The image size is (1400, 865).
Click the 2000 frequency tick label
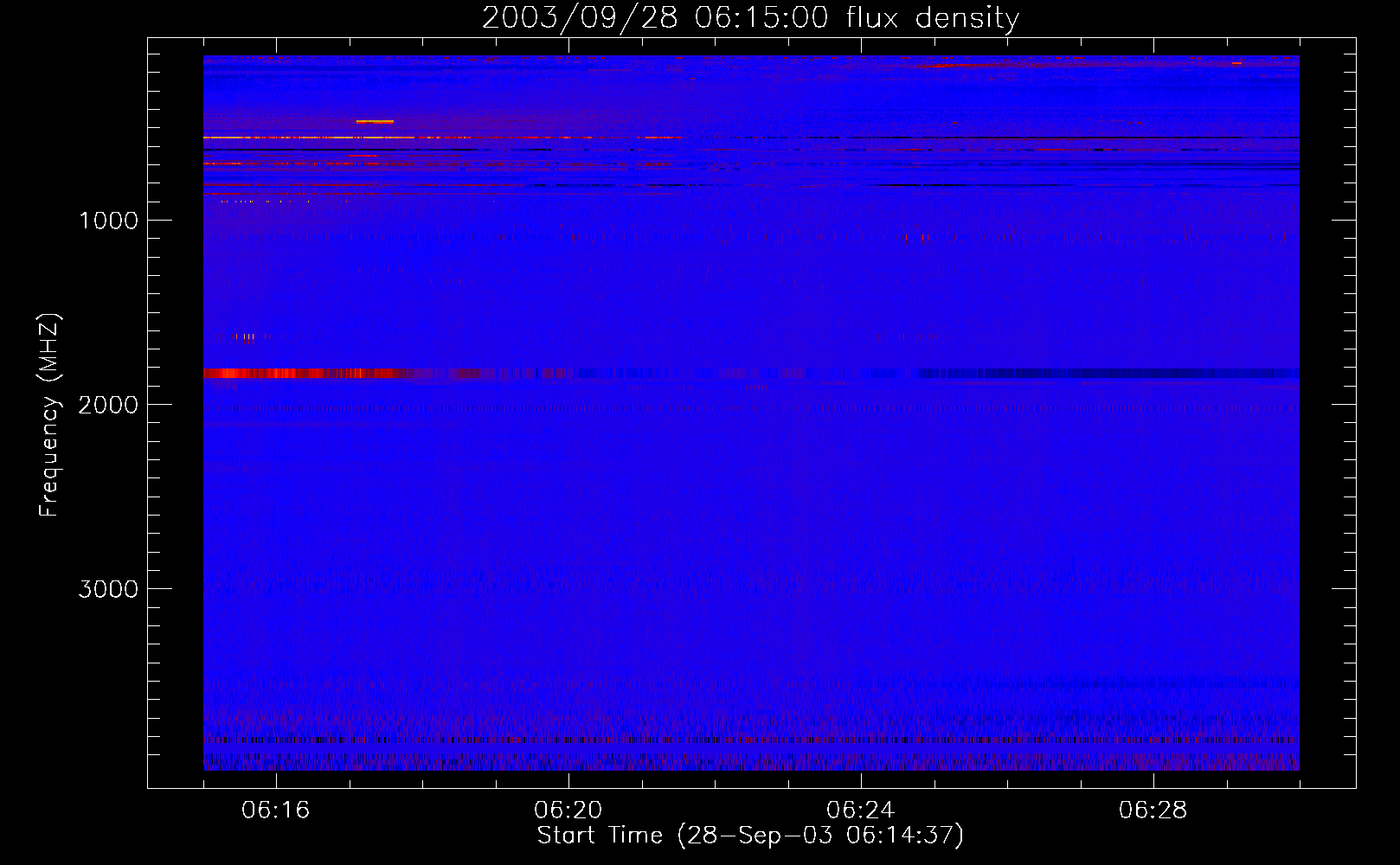tap(108, 405)
